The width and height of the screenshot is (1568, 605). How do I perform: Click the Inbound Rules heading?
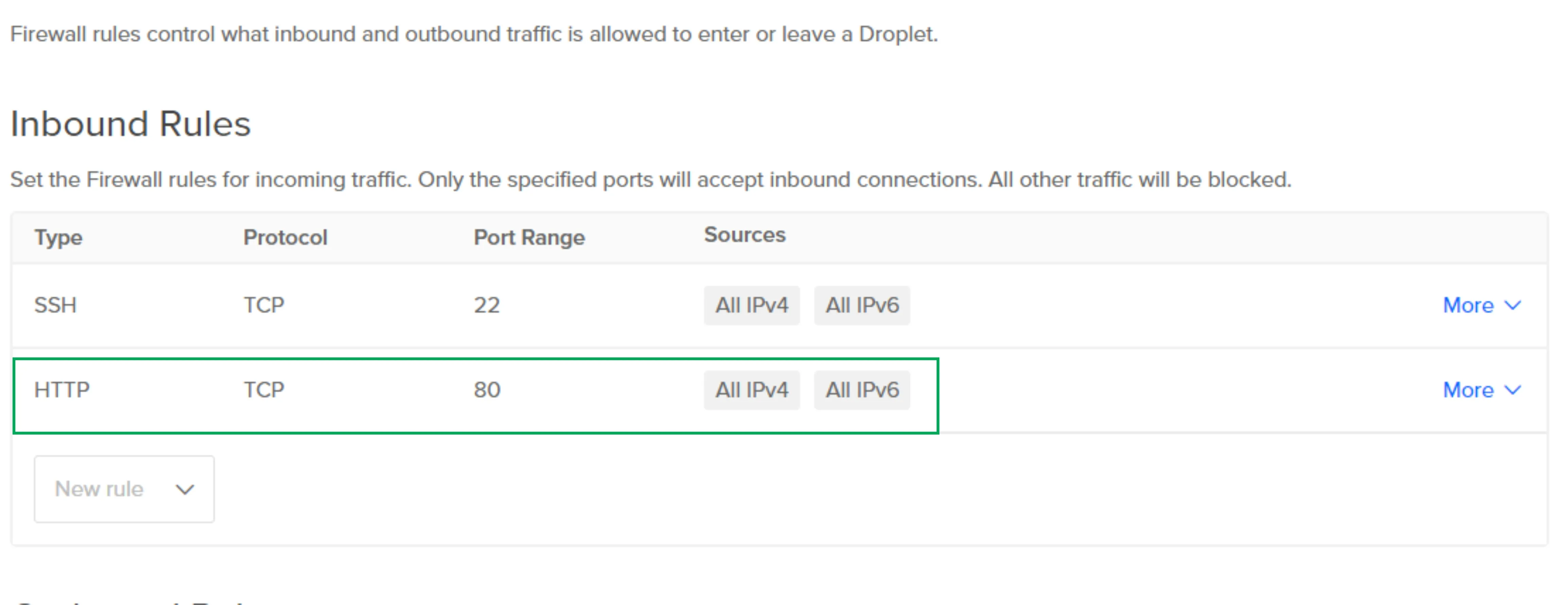[130, 124]
